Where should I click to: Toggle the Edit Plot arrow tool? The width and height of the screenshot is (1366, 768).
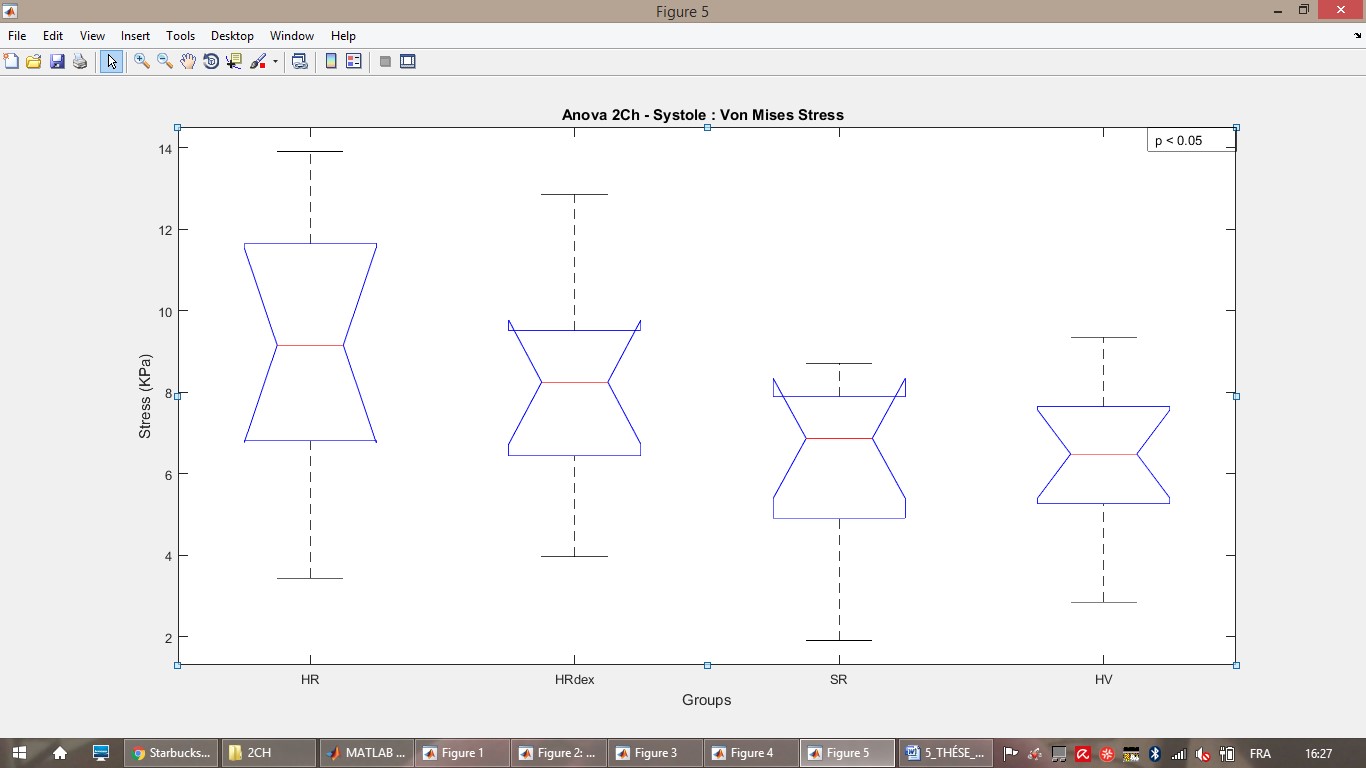tap(111, 62)
